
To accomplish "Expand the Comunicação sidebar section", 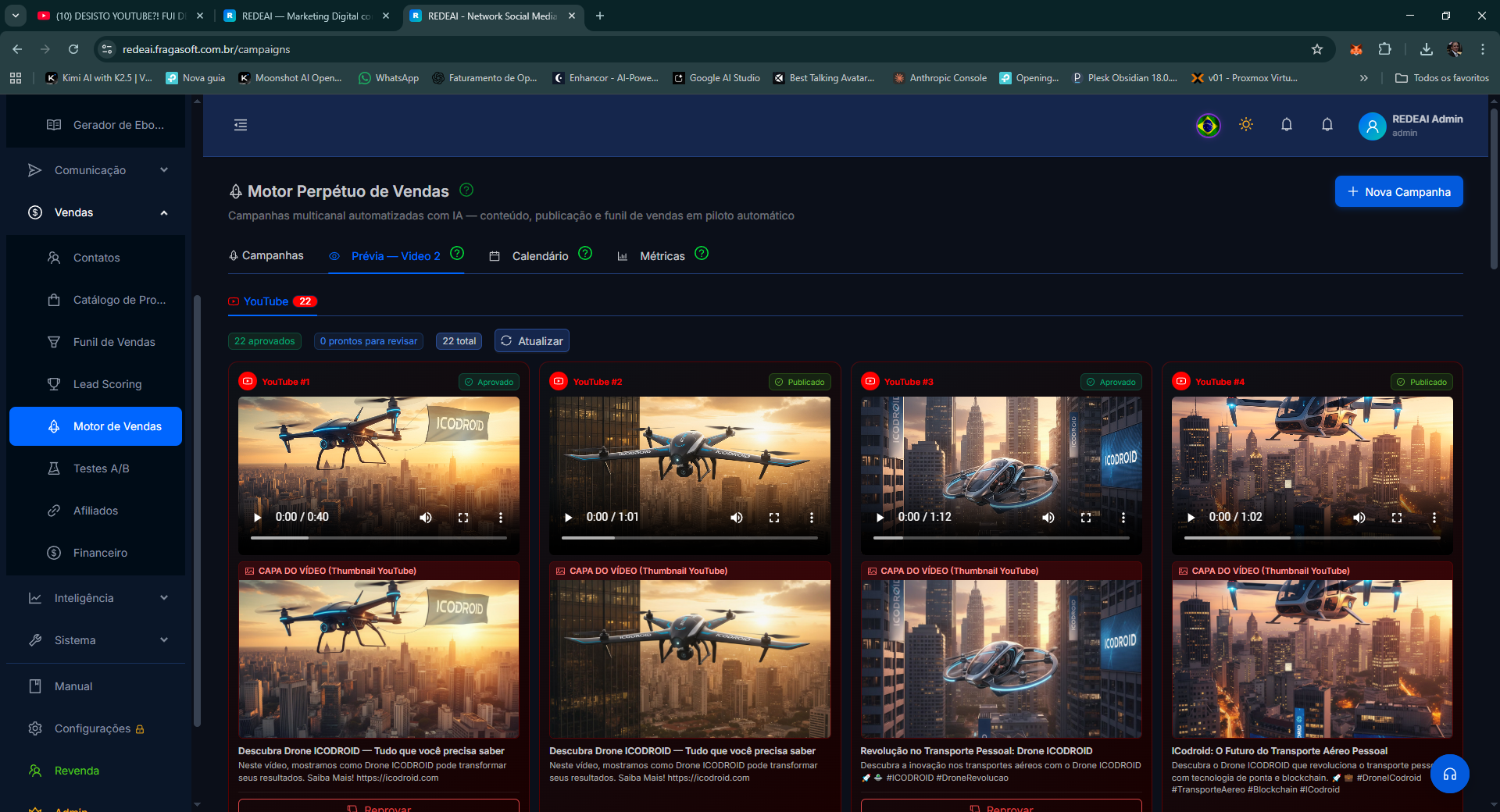I will (x=96, y=170).
